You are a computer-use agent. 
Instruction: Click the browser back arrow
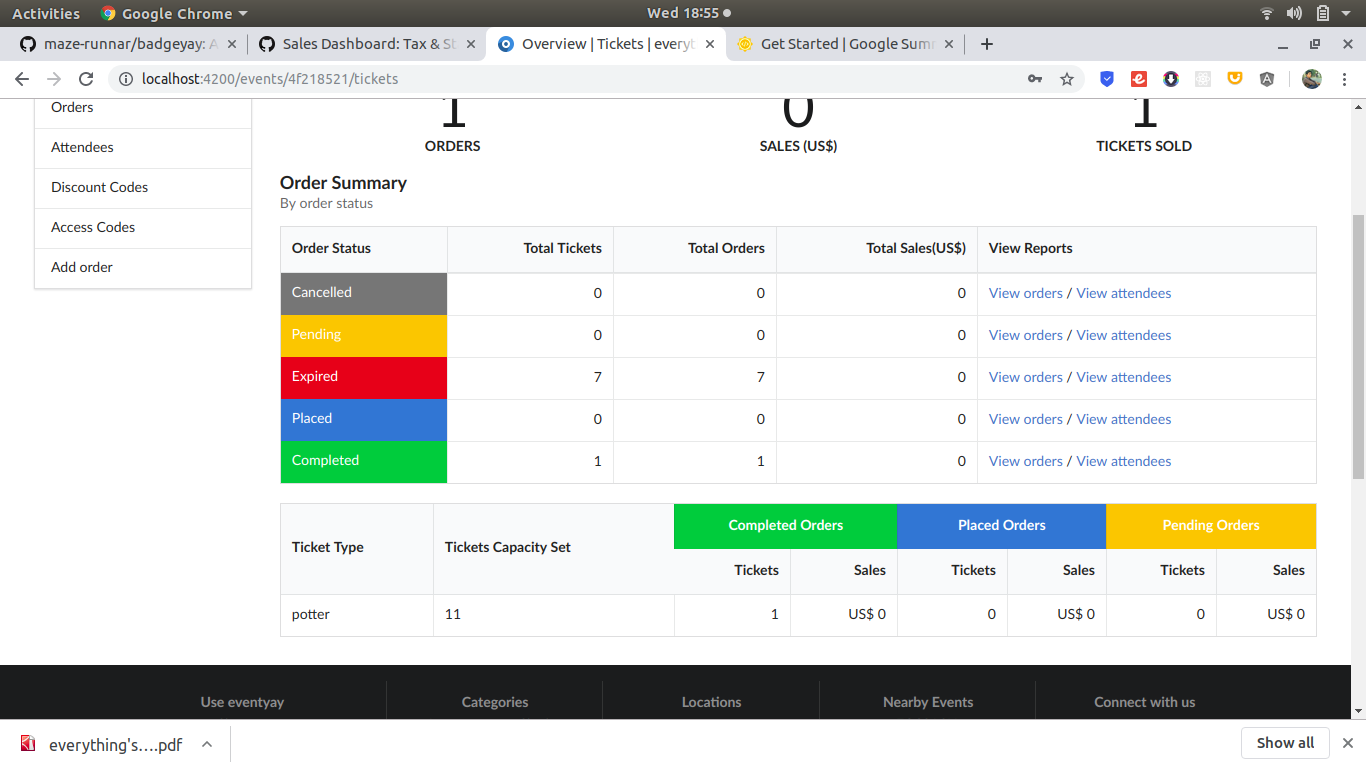click(x=22, y=79)
